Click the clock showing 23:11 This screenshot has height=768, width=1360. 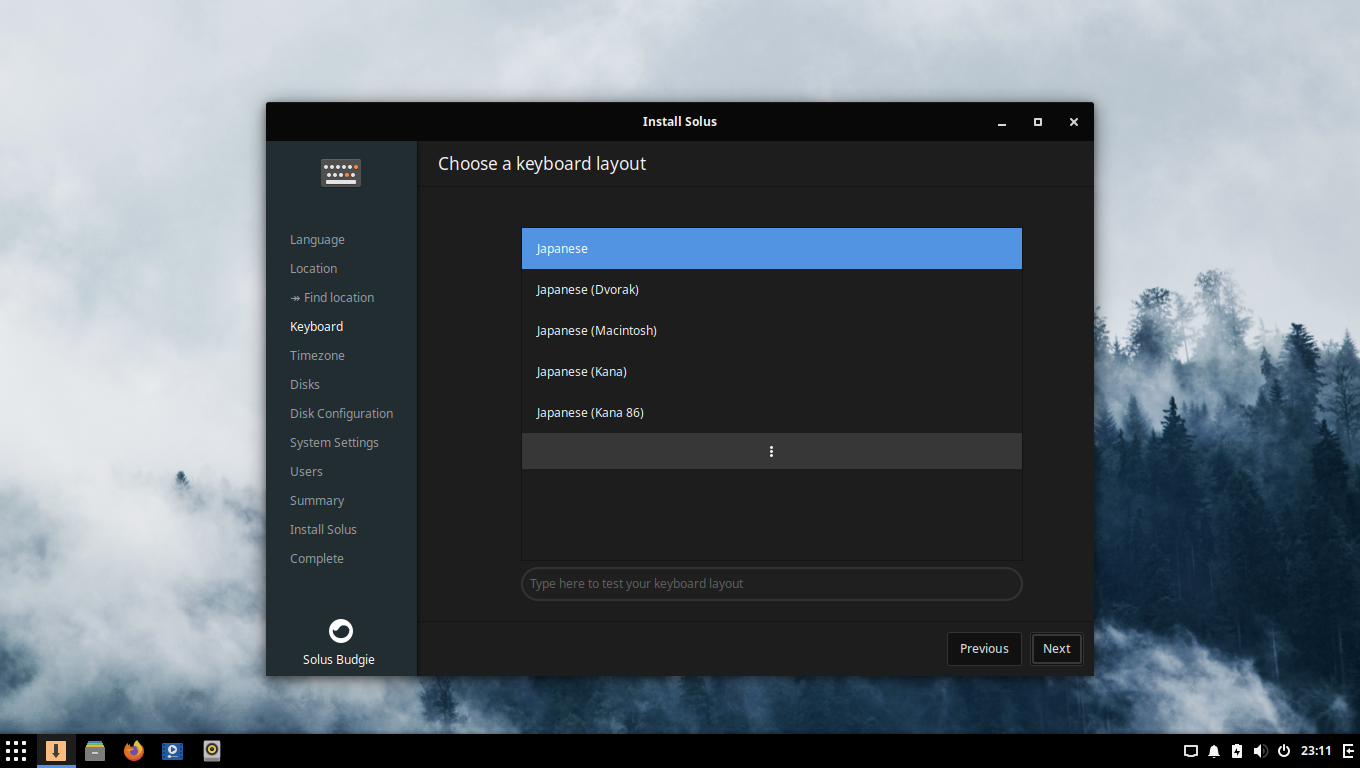pyautogui.click(x=1316, y=751)
